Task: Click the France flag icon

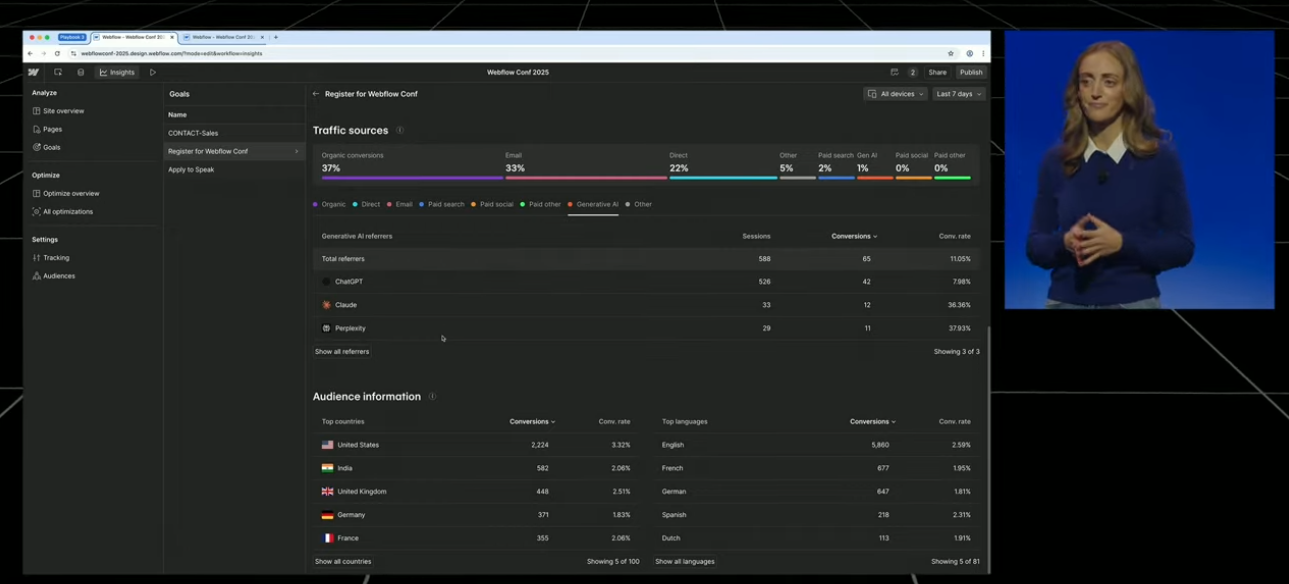Action: tap(327, 538)
